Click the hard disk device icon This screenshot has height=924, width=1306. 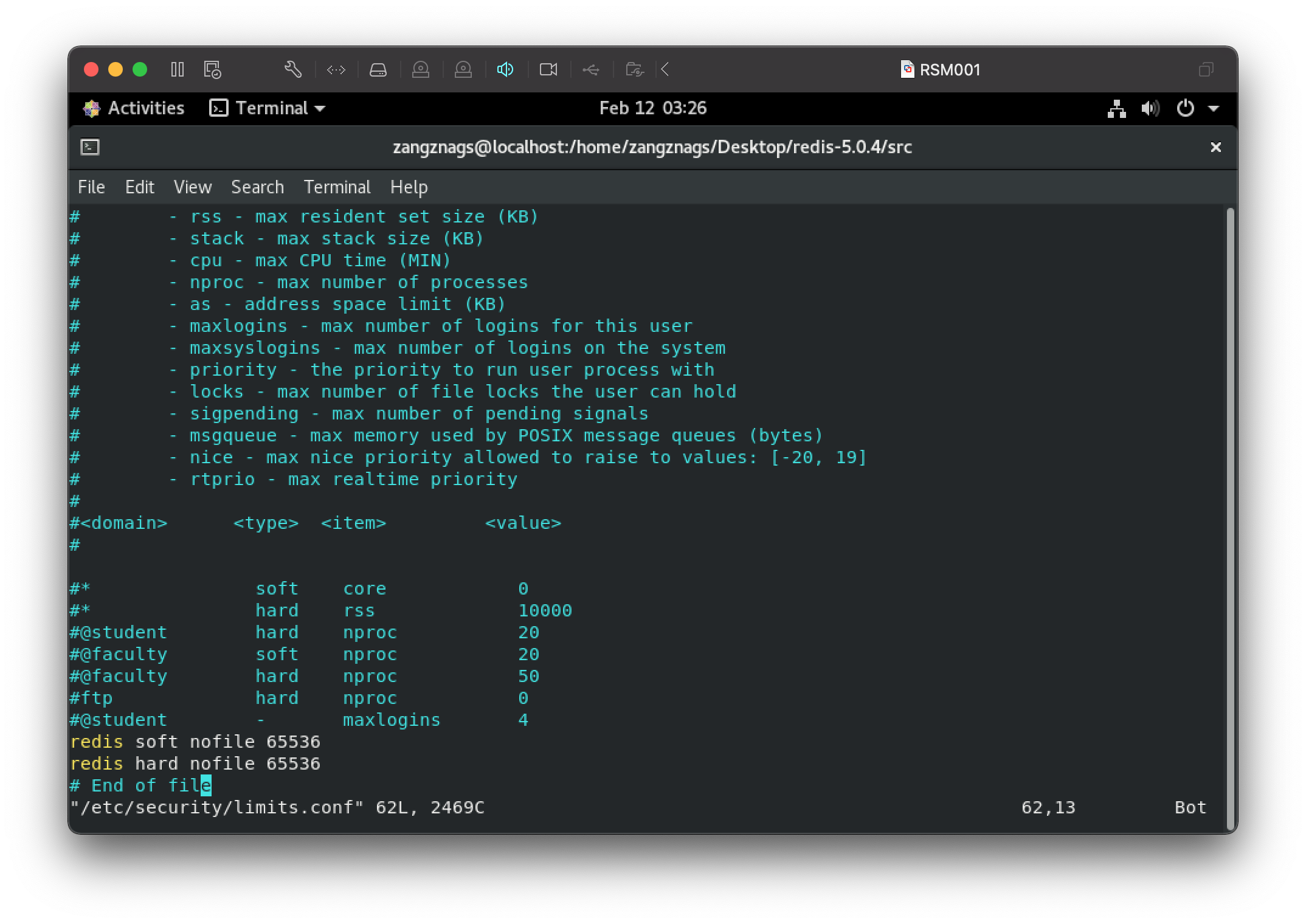(378, 70)
